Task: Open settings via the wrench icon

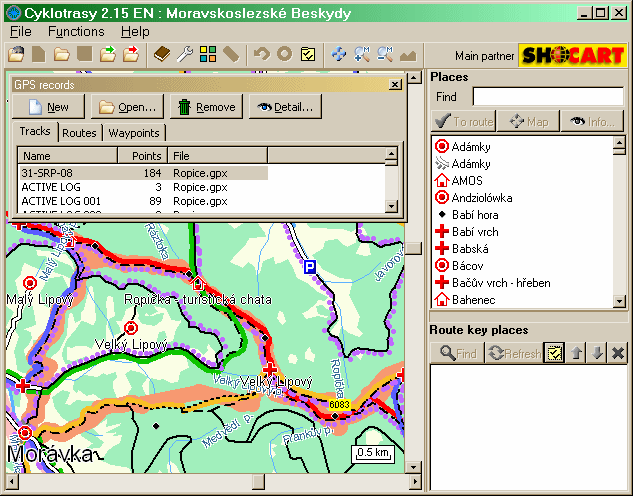Action: click(x=186, y=54)
